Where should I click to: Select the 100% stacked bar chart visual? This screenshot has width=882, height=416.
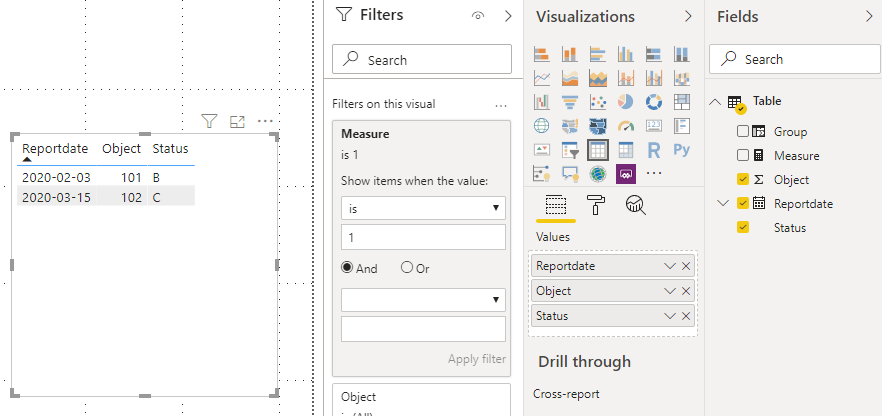pyautogui.click(x=654, y=55)
